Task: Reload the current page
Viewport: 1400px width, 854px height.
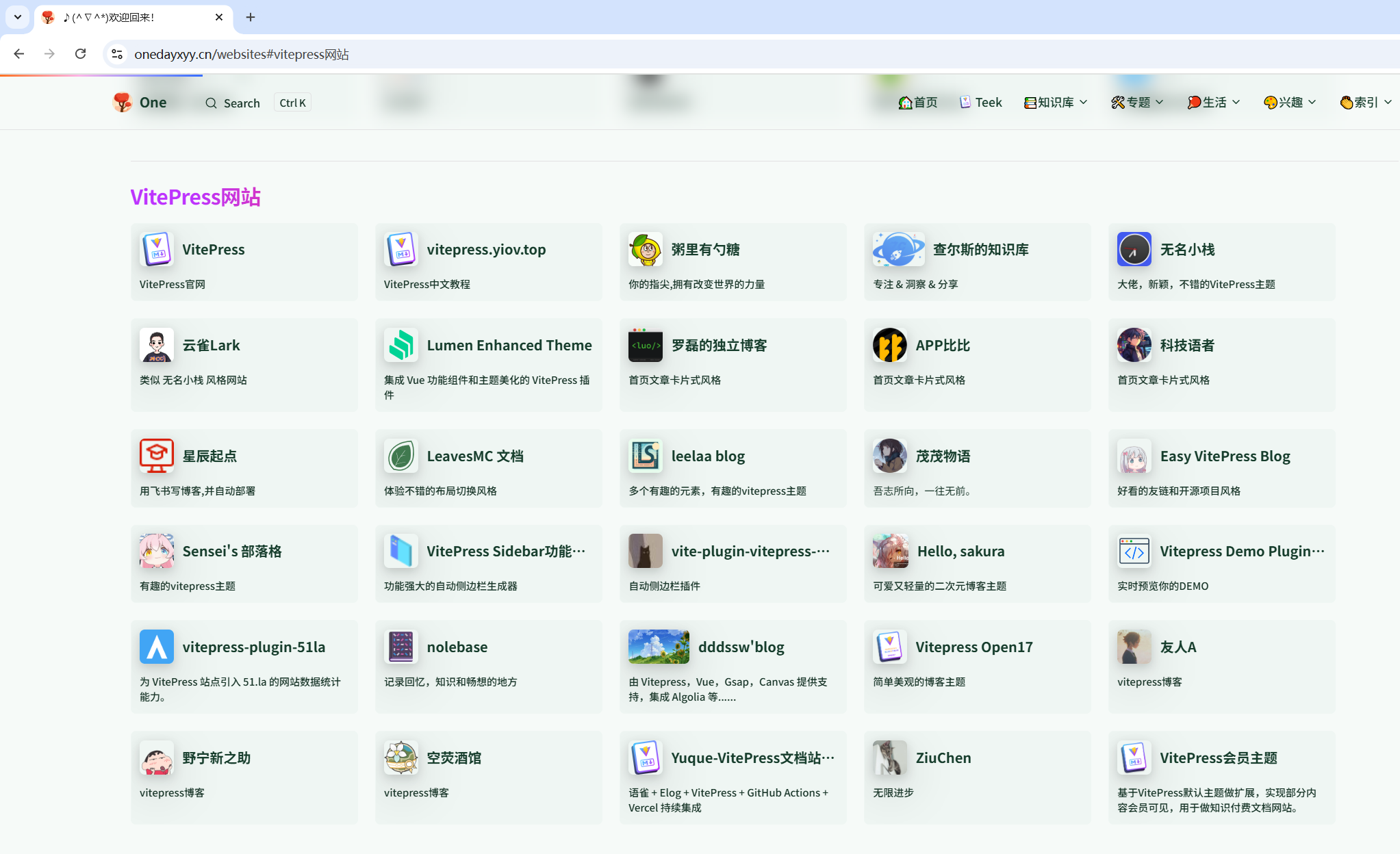Action: [81, 53]
